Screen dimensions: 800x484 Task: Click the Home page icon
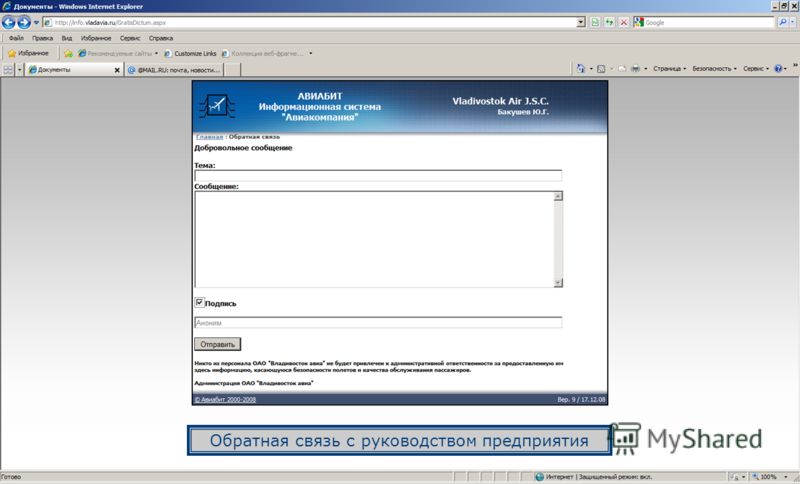(x=581, y=68)
